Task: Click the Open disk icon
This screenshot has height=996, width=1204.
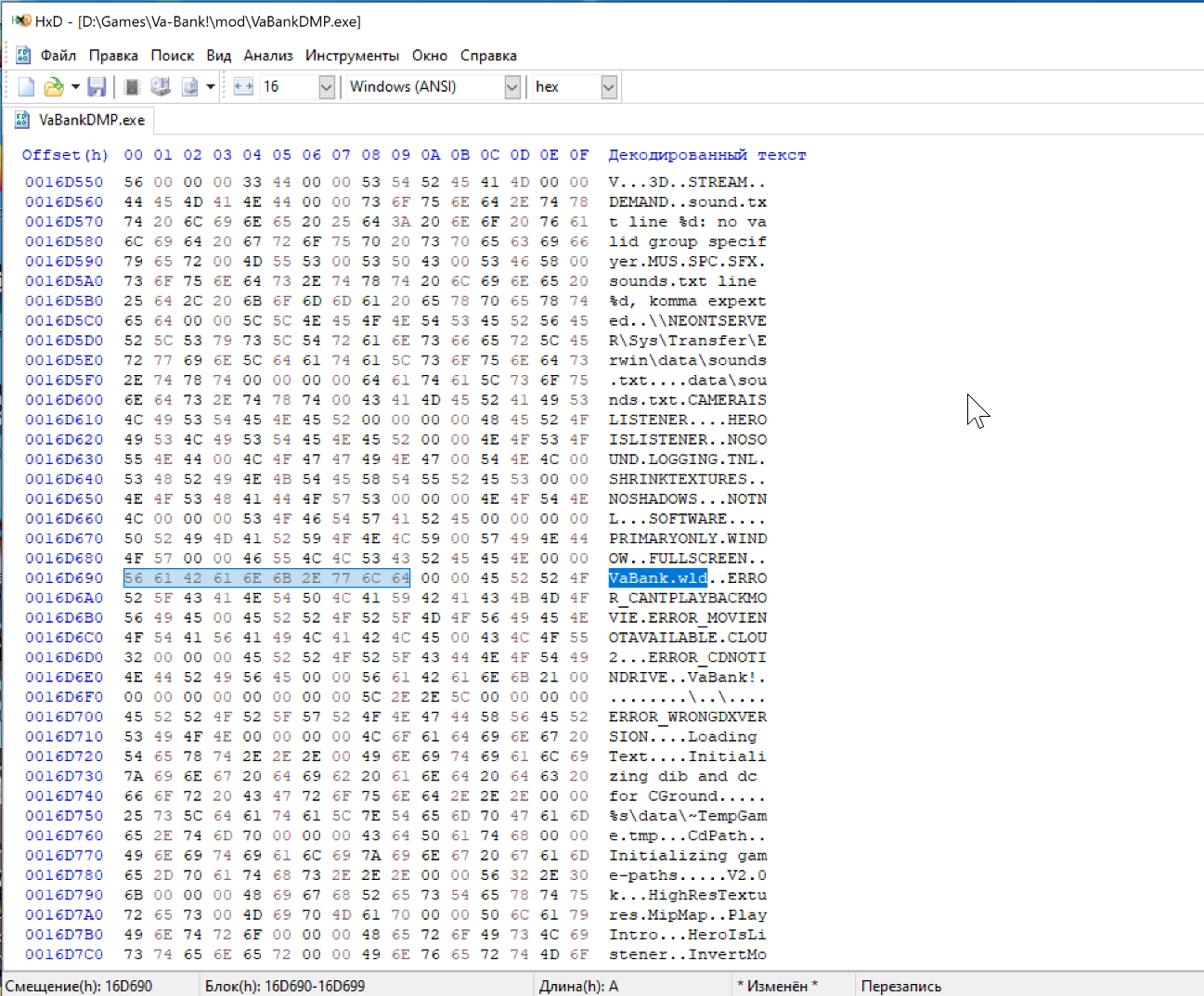Action: tap(161, 87)
